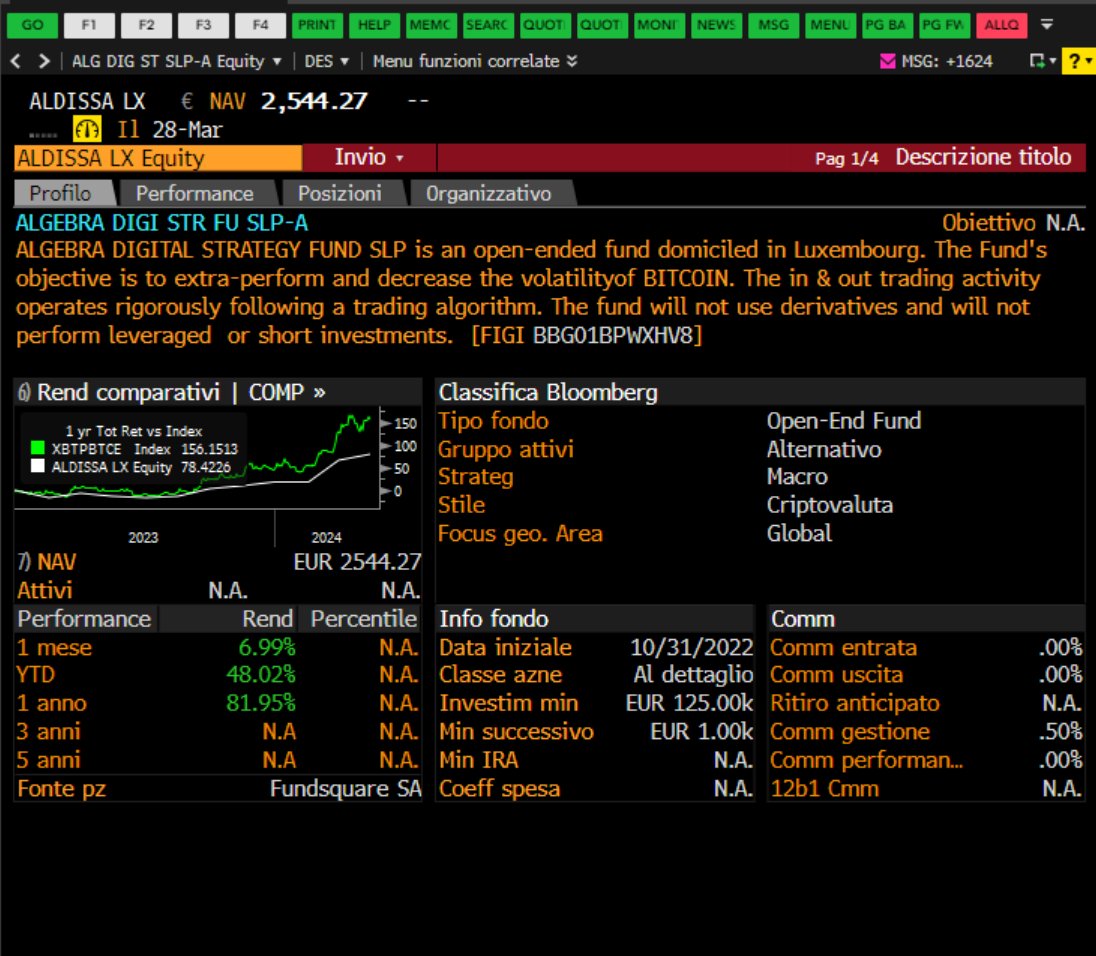Open messages via pink envelope icon
The height and width of the screenshot is (956, 1096).
887,61
